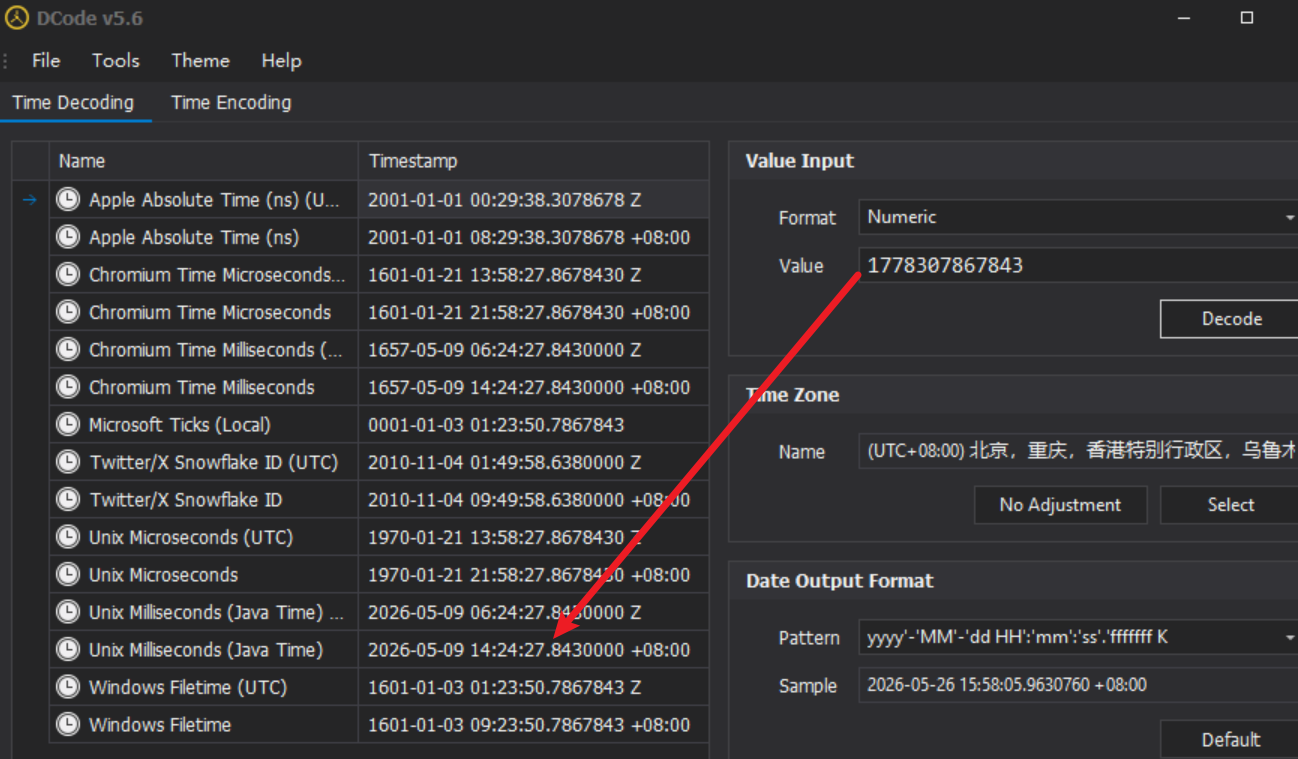Click clock icon for Chromium Time Microseconds row
Image resolution: width=1298 pixels, height=759 pixels.
[68, 313]
